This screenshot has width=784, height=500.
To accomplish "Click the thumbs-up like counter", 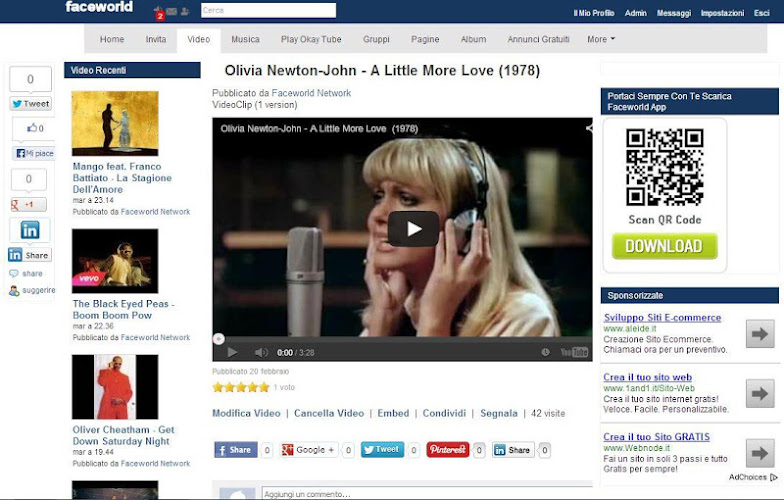I will (34, 128).
